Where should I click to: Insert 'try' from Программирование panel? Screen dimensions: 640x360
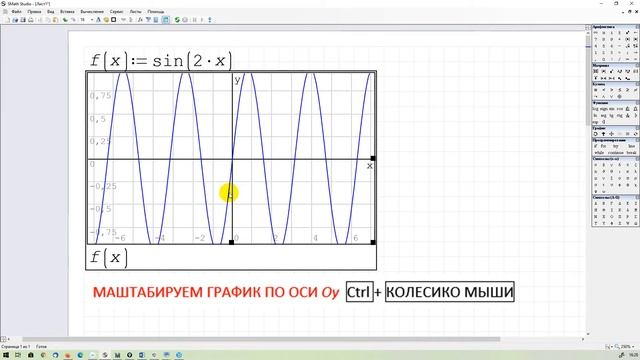tap(615, 146)
